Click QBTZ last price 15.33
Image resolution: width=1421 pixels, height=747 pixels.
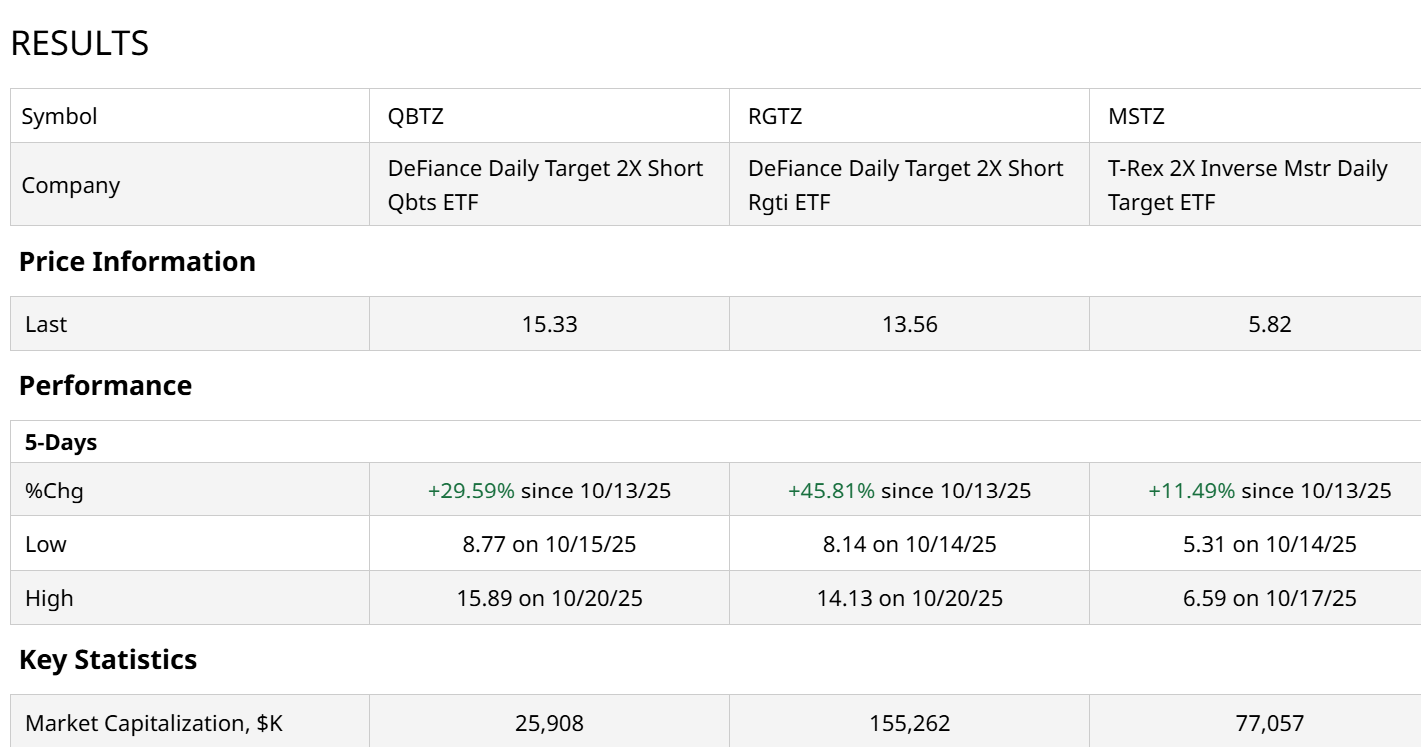pos(550,324)
